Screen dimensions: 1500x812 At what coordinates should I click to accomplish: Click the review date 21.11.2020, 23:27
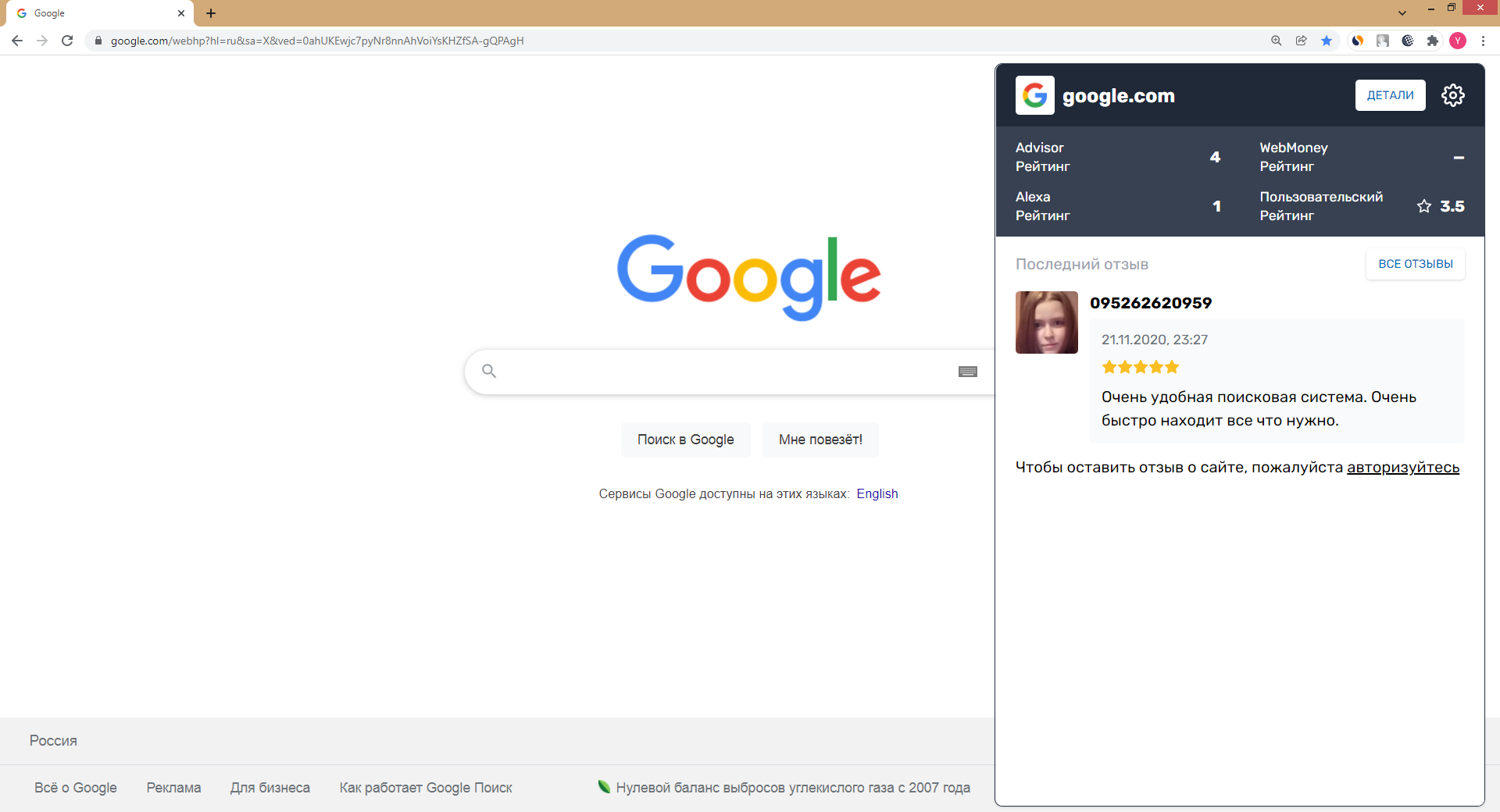tap(1155, 340)
